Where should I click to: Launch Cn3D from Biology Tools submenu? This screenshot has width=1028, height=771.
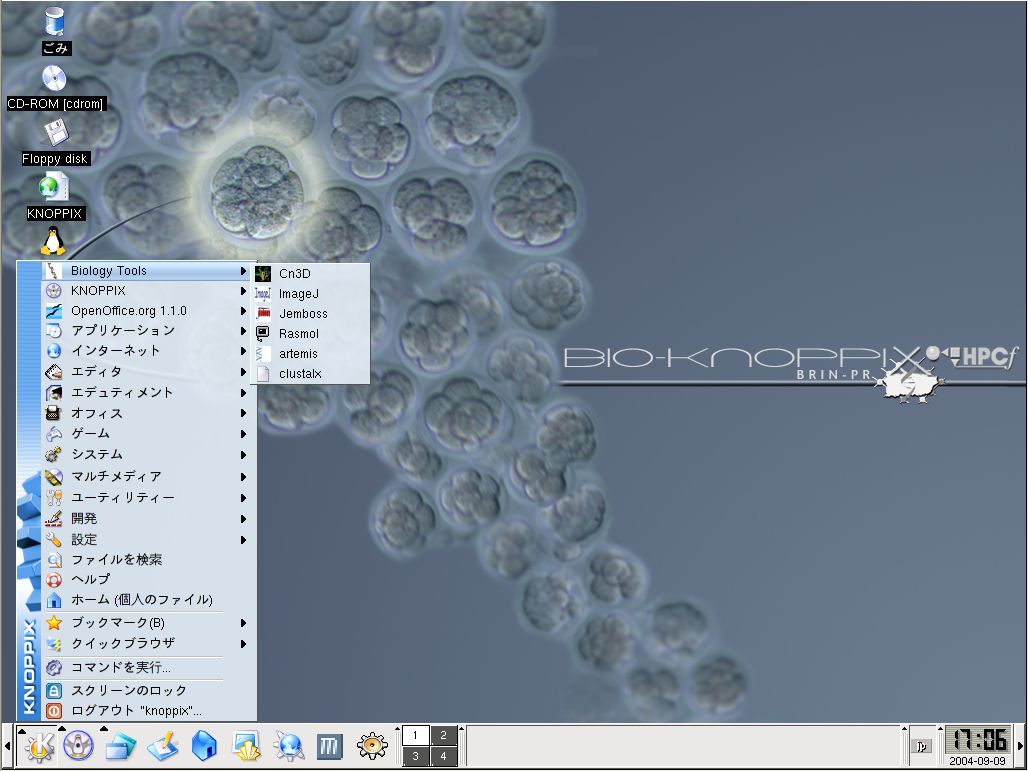coord(309,274)
